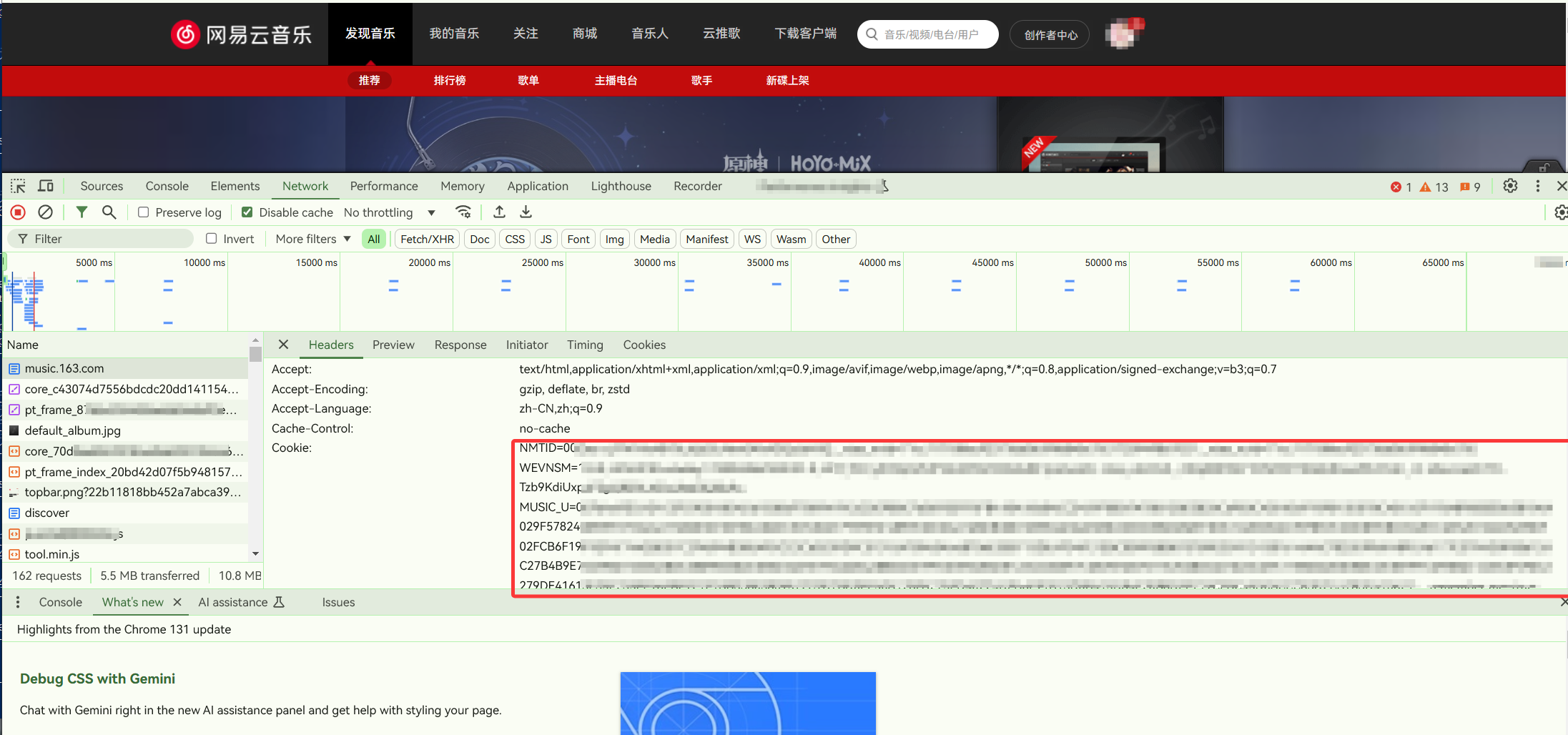1568x735 pixels.
Task: Open network conditions Wi-Fi icon
Action: [463, 212]
